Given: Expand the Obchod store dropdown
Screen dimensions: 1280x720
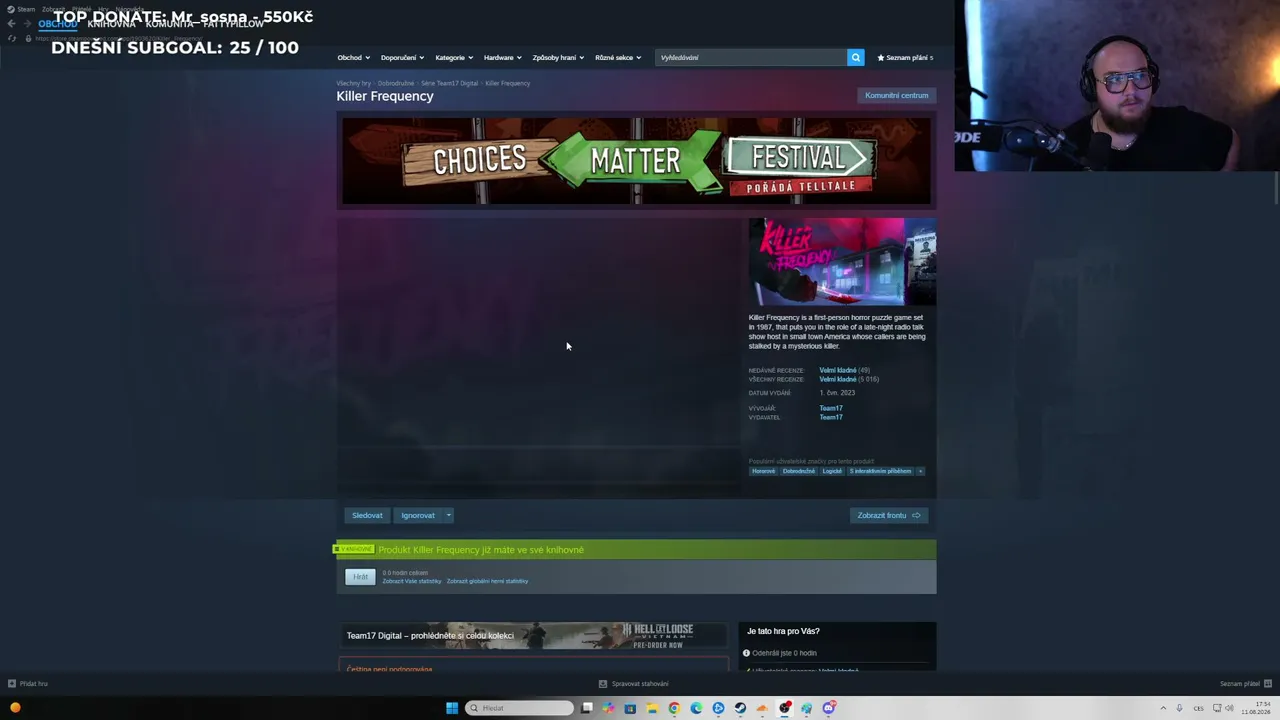Looking at the screenshot, I should tap(353, 57).
